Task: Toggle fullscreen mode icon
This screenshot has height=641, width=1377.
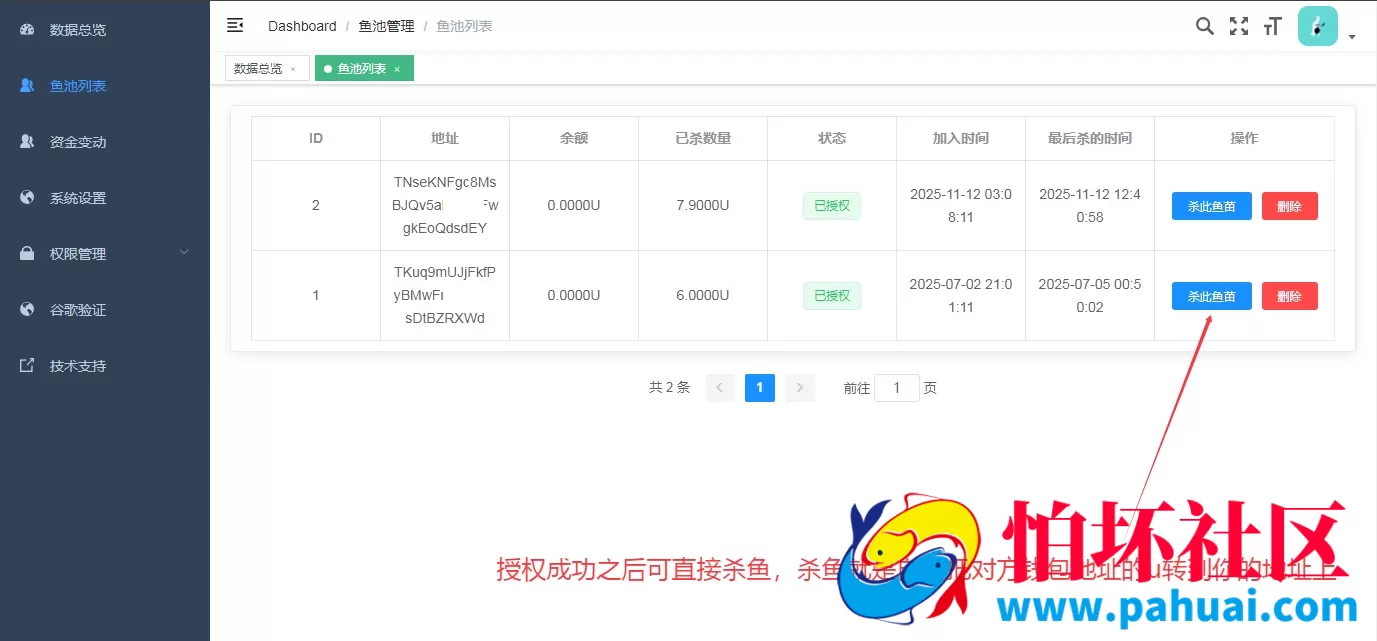Action: click(x=1239, y=26)
